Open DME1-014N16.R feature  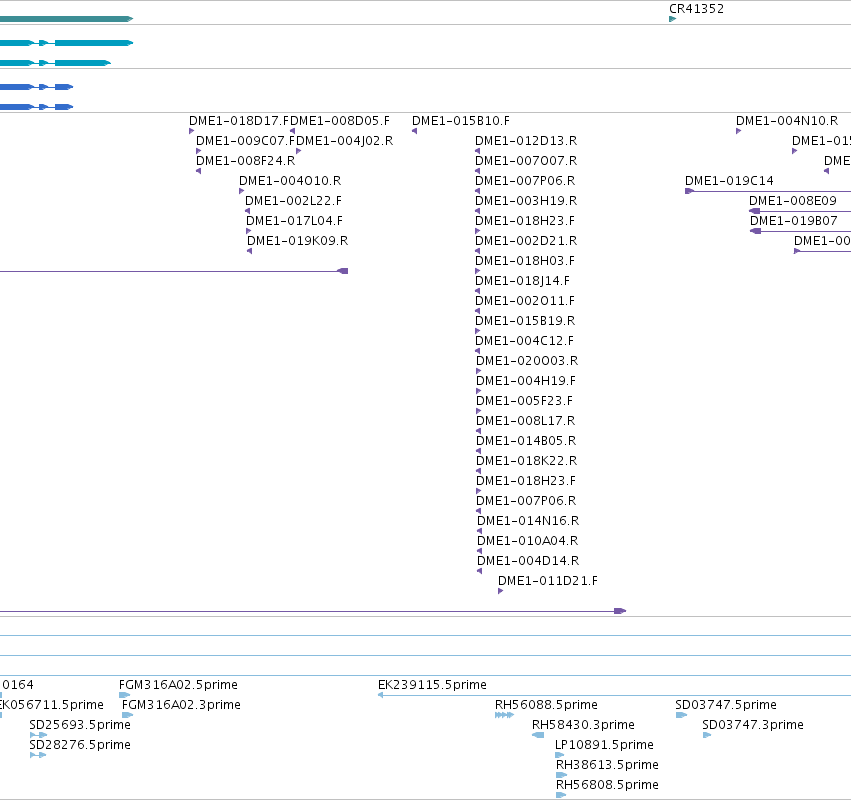click(x=528, y=521)
